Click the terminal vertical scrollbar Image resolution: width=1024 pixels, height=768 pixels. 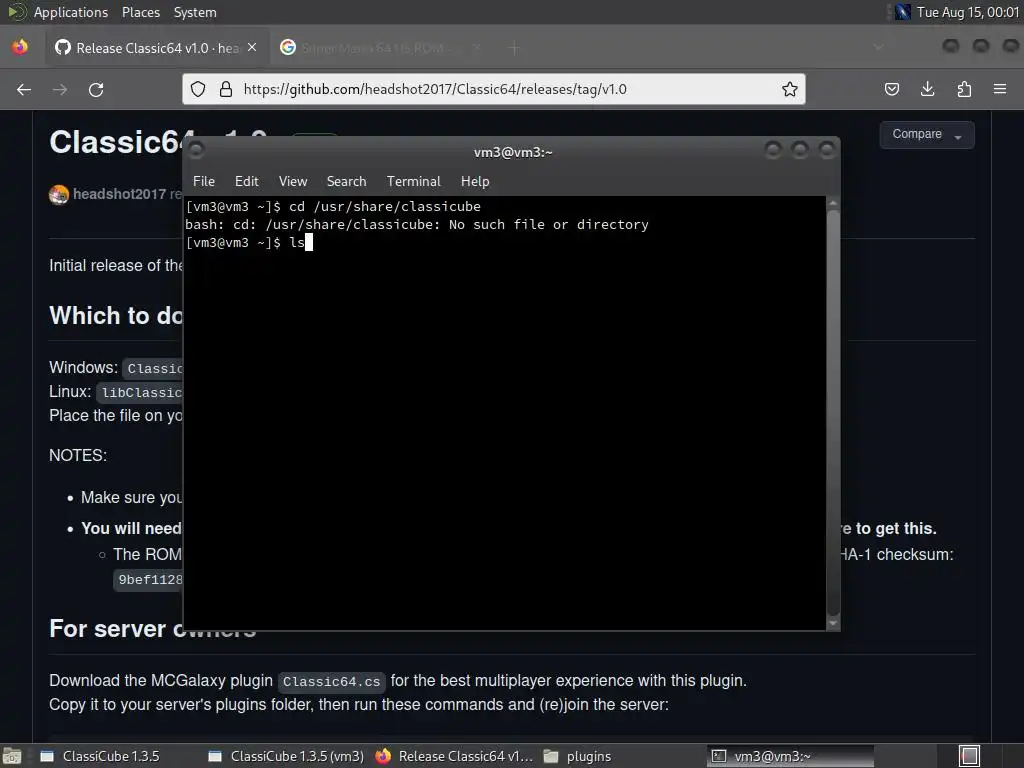click(833, 411)
